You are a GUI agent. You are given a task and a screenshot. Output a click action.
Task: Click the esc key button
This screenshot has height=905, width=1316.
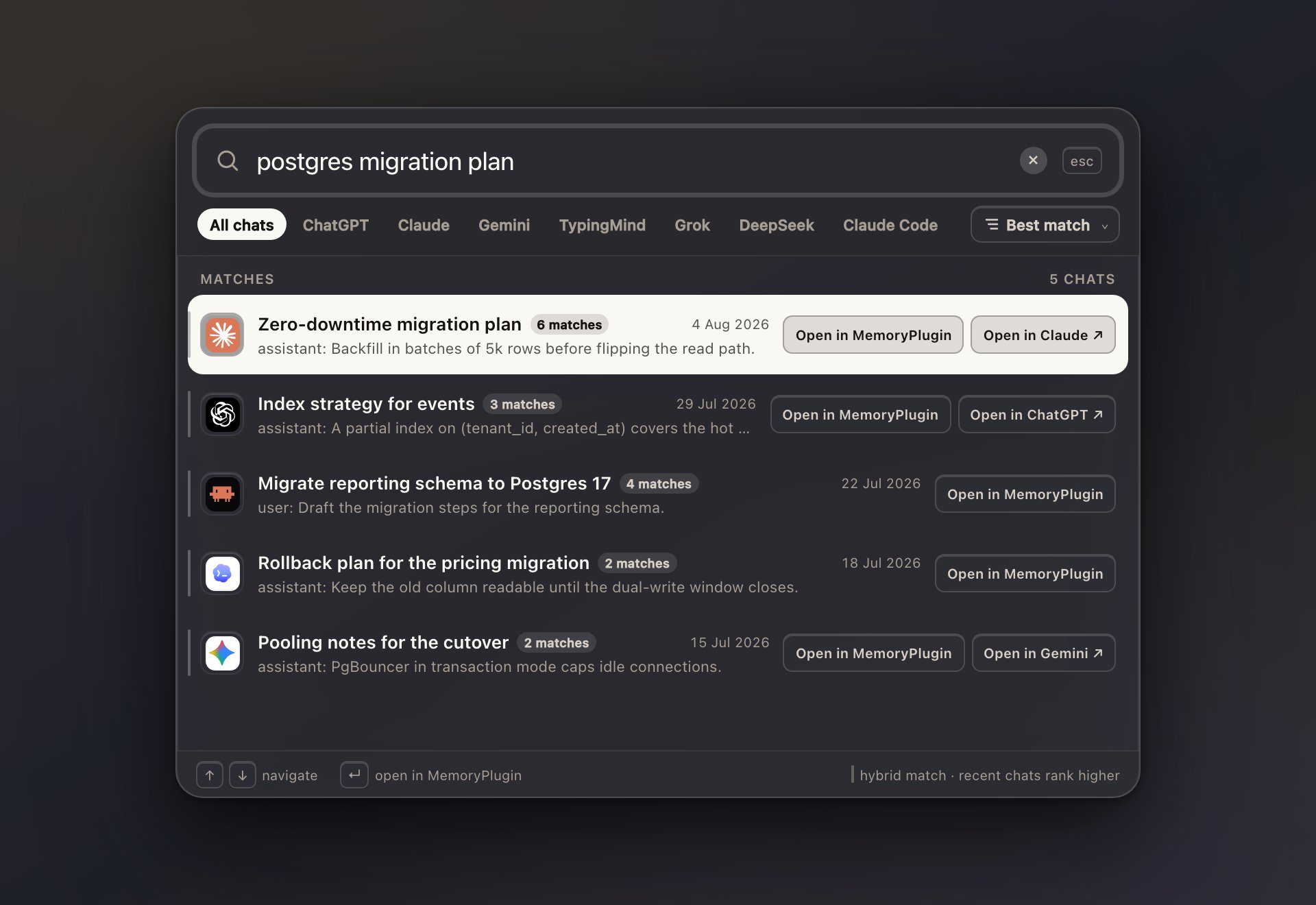(1082, 161)
